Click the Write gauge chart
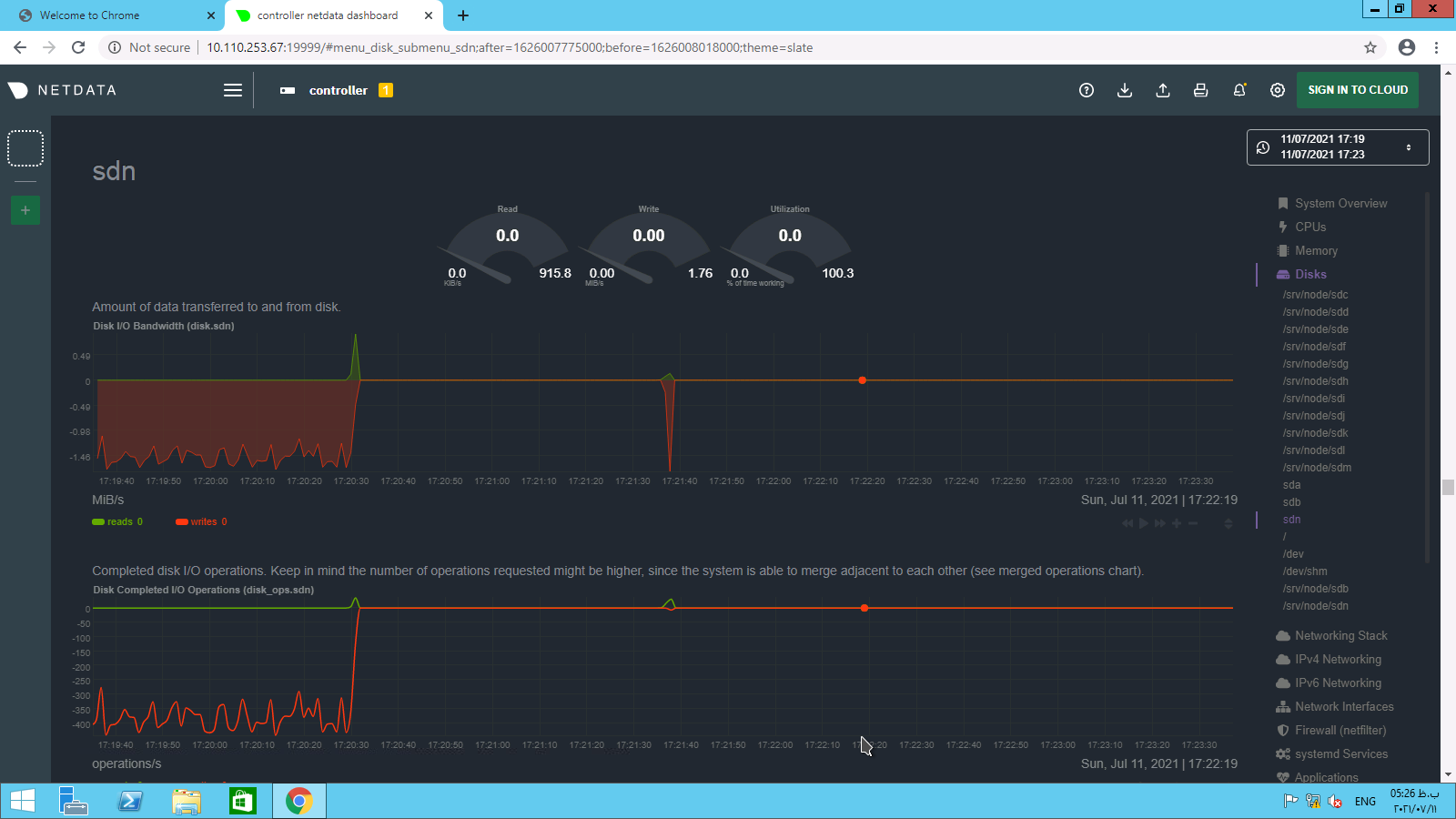 (648, 246)
